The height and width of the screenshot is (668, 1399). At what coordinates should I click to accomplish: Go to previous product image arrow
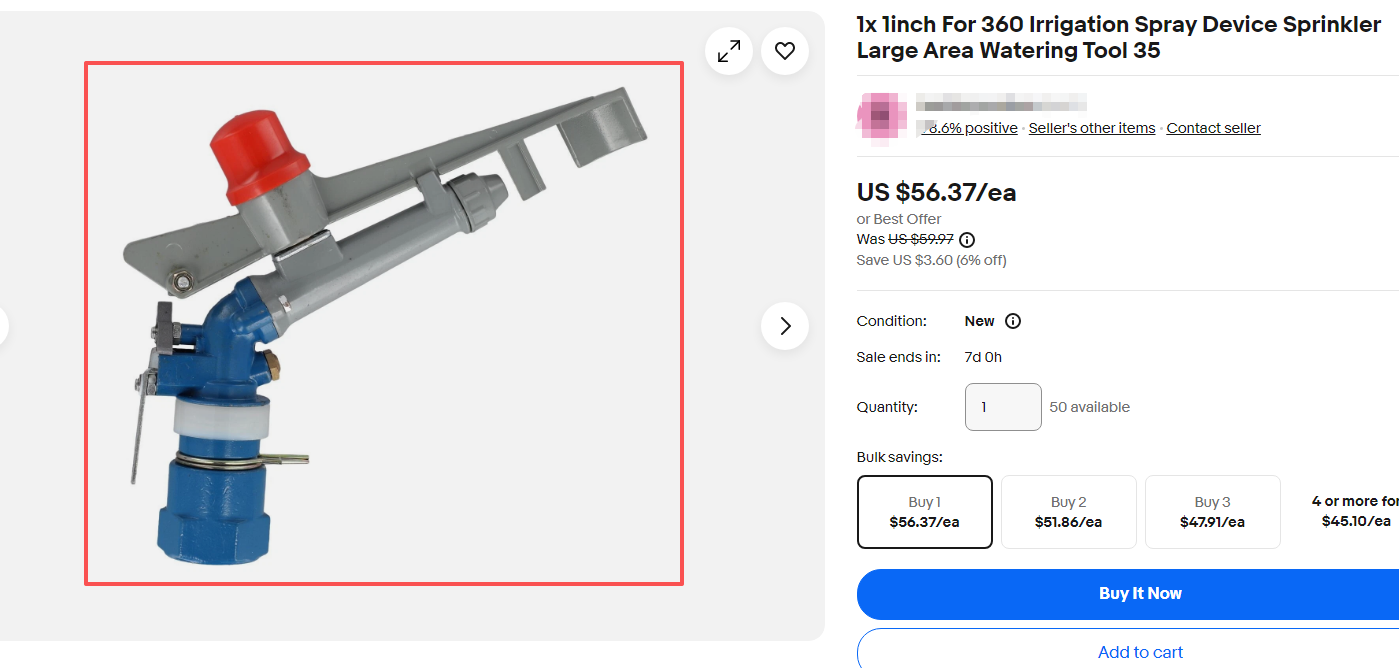[x=3, y=326]
